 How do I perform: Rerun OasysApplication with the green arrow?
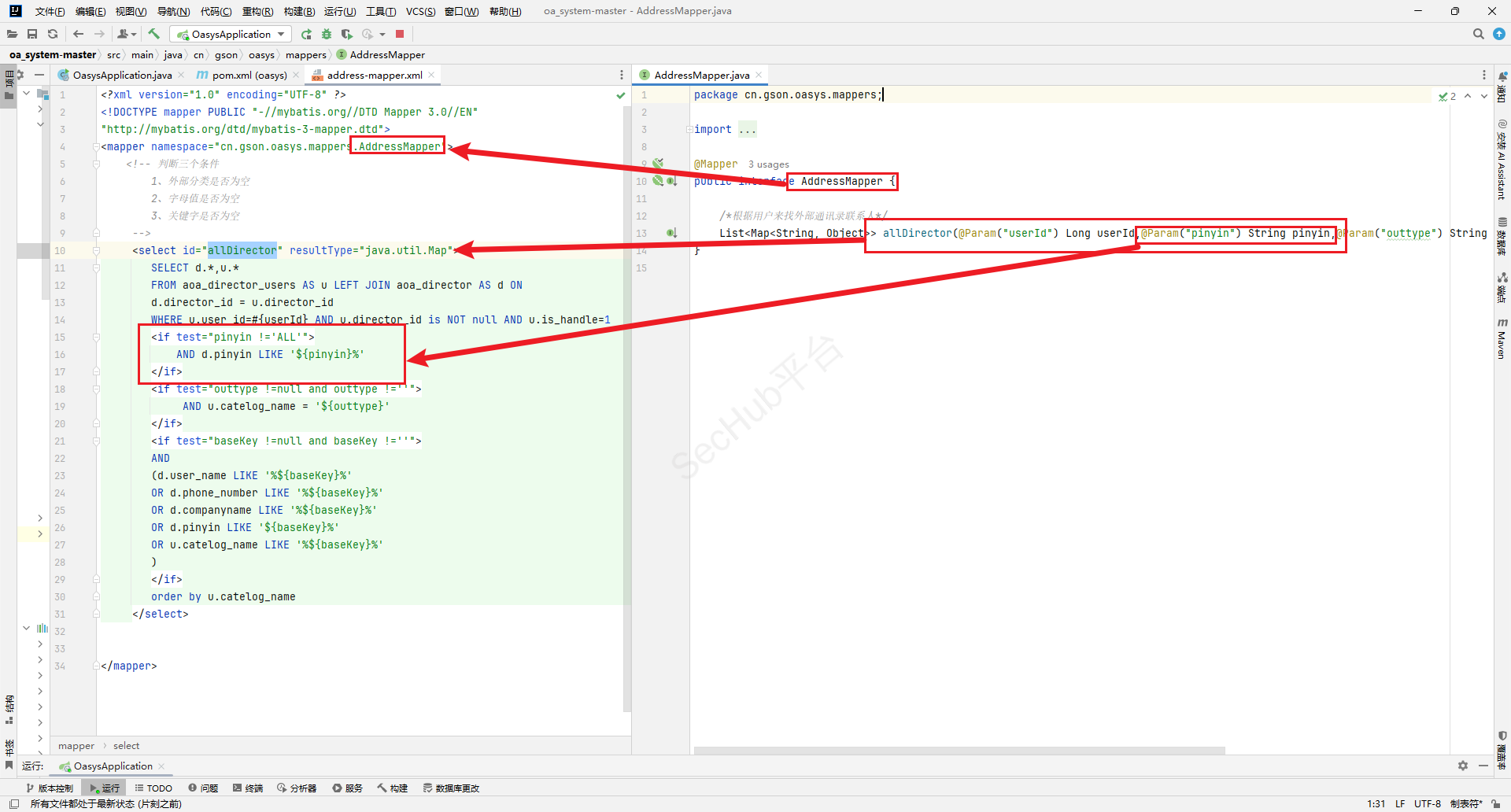click(306, 34)
